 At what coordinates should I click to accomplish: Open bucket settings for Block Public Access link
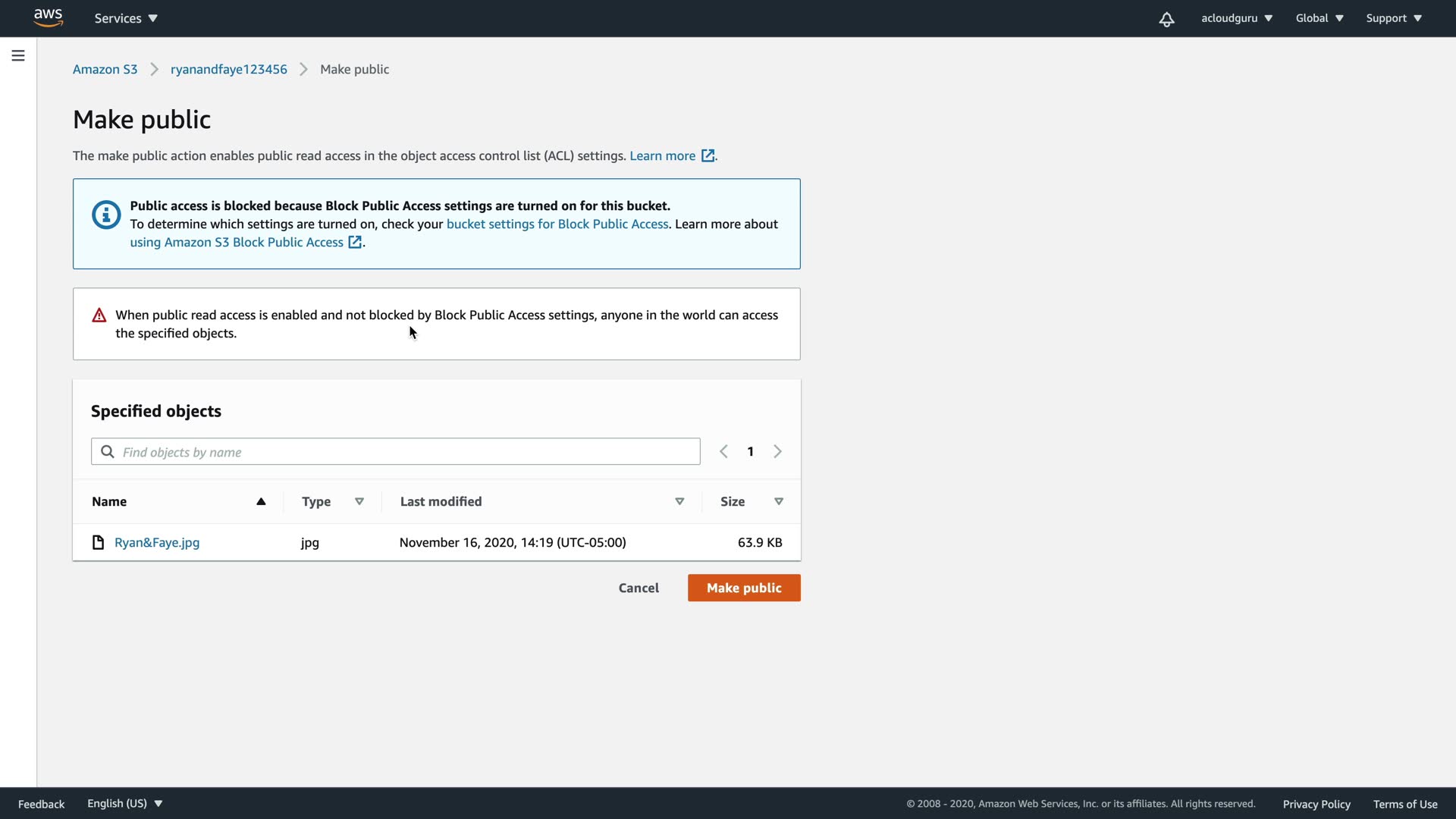[557, 224]
